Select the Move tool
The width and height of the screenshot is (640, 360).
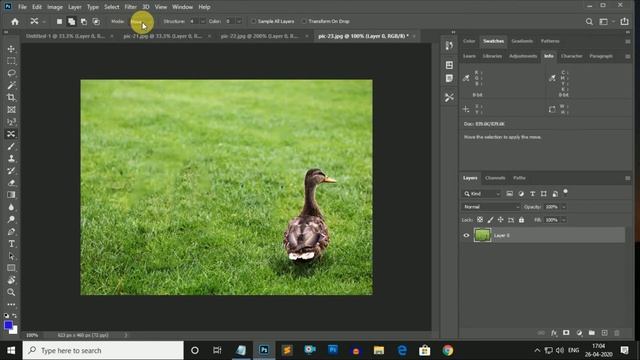pyautogui.click(x=11, y=49)
